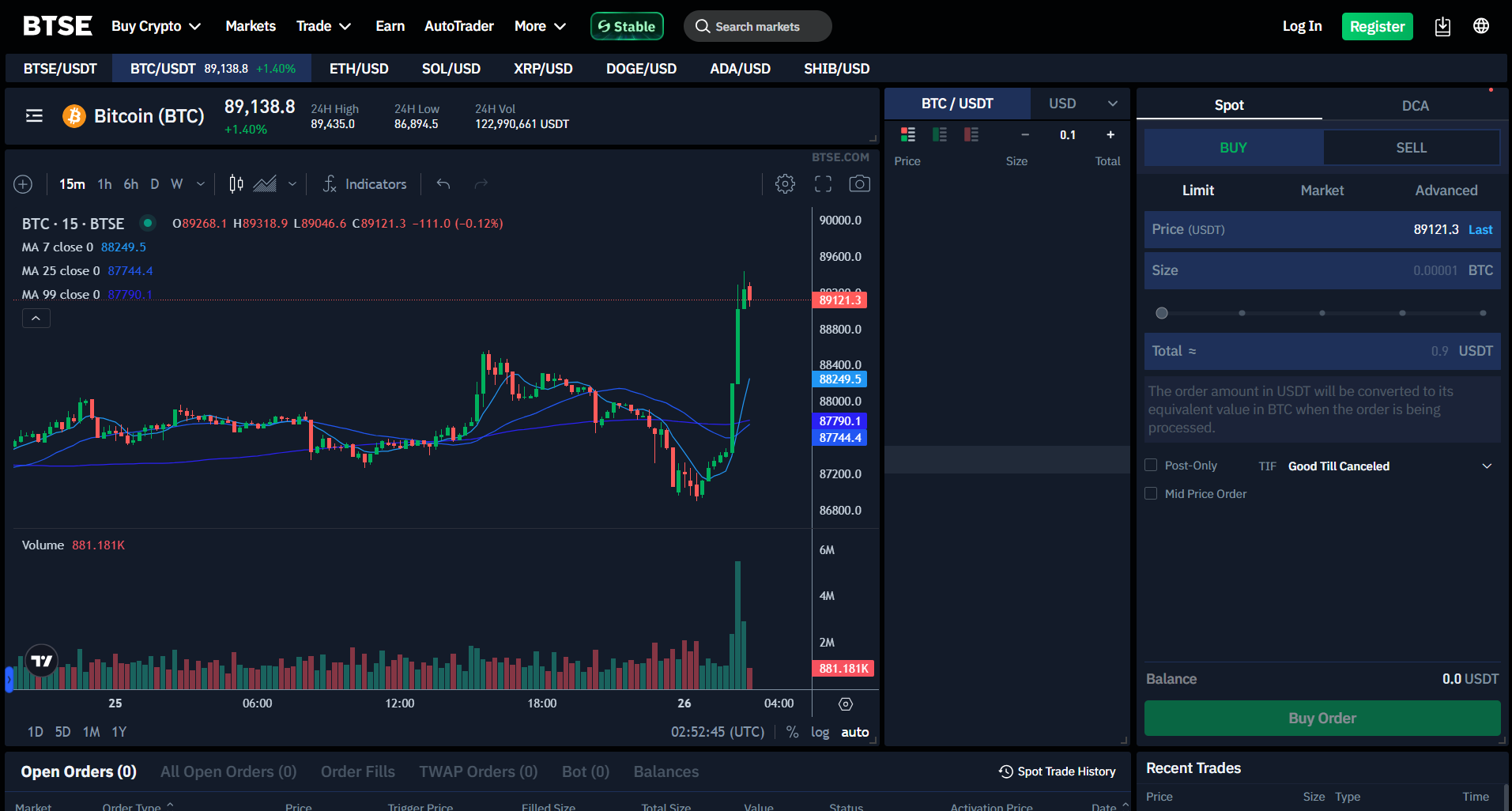Open the language globe selector
Screen dimensions: 1512x811
point(1481,25)
